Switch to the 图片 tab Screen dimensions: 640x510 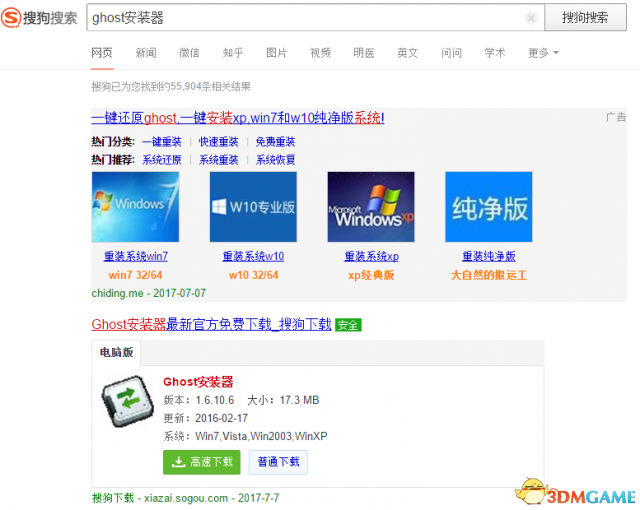[x=277, y=53]
